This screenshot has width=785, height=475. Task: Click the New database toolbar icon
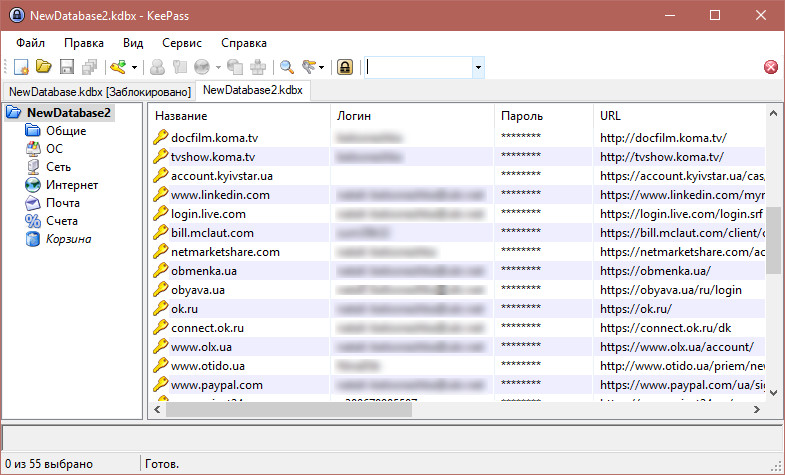coord(21,67)
